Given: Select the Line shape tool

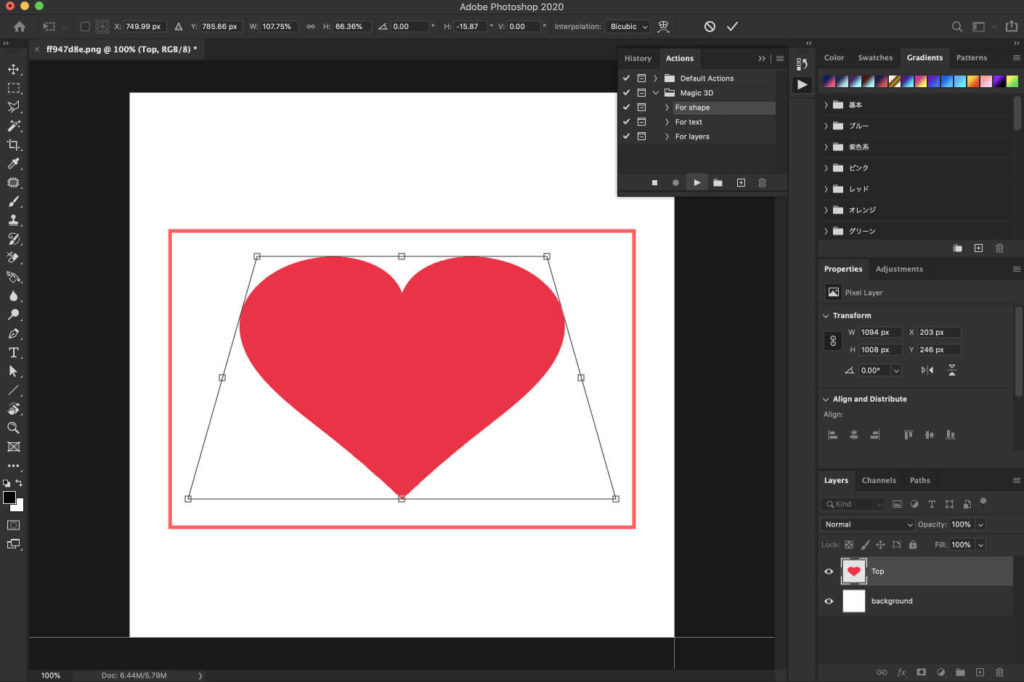Looking at the screenshot, I should (13, 390).
